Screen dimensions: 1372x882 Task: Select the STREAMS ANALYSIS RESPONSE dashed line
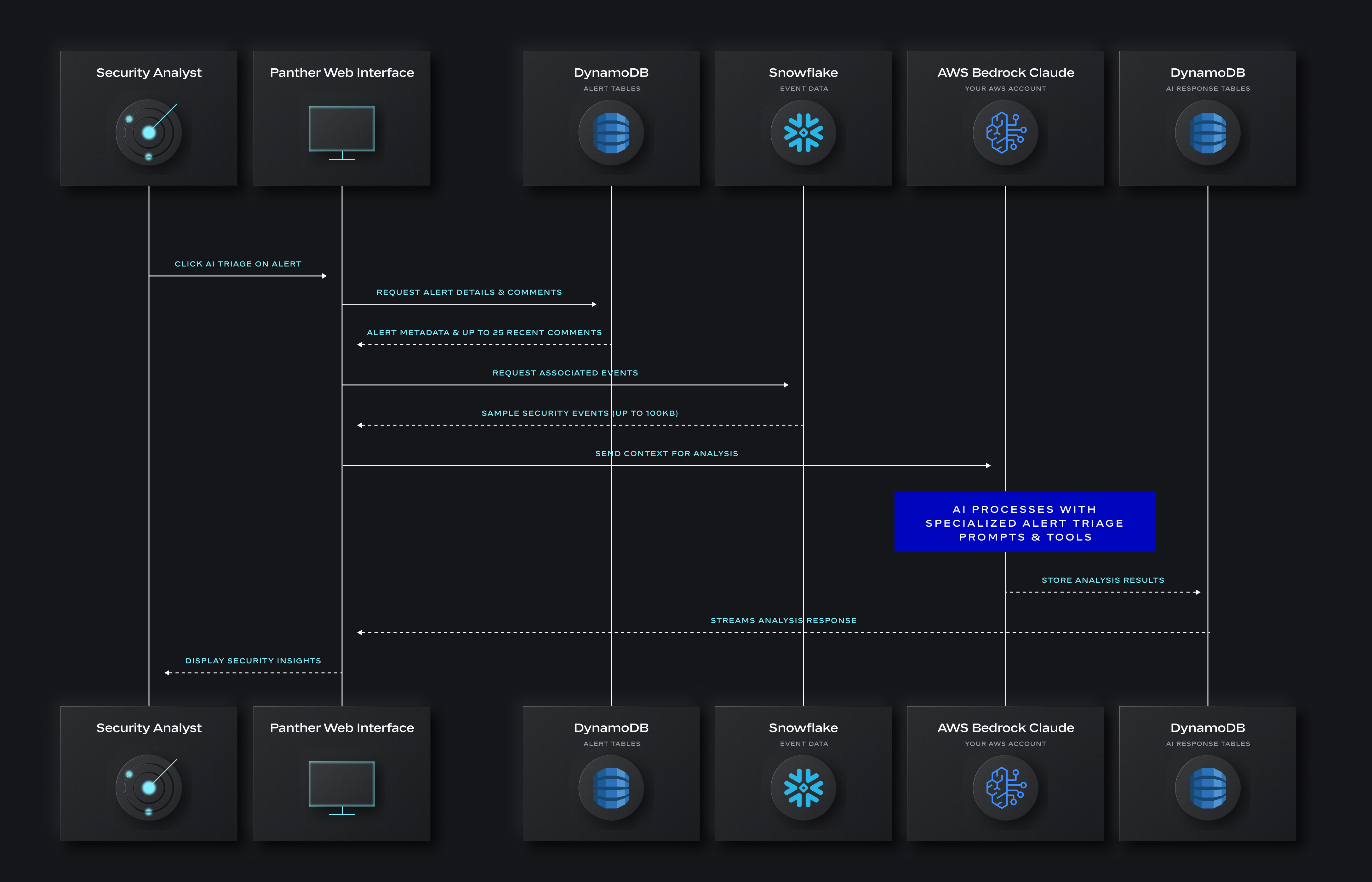pos(783,632)
